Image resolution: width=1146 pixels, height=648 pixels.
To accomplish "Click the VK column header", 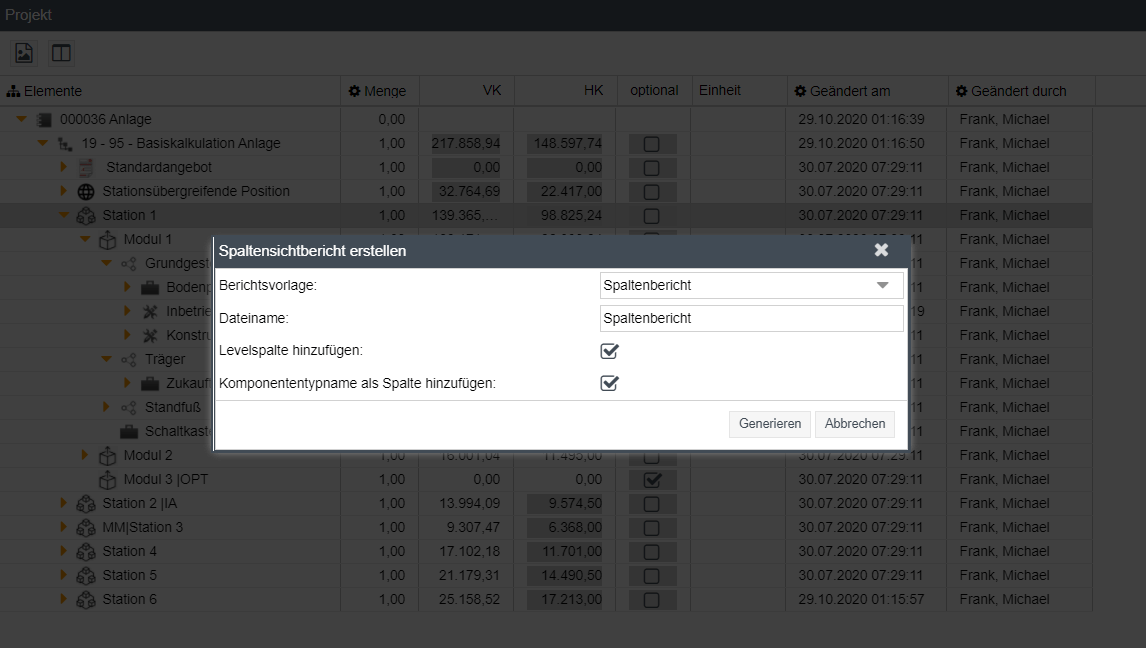I will tap(467, 91).
